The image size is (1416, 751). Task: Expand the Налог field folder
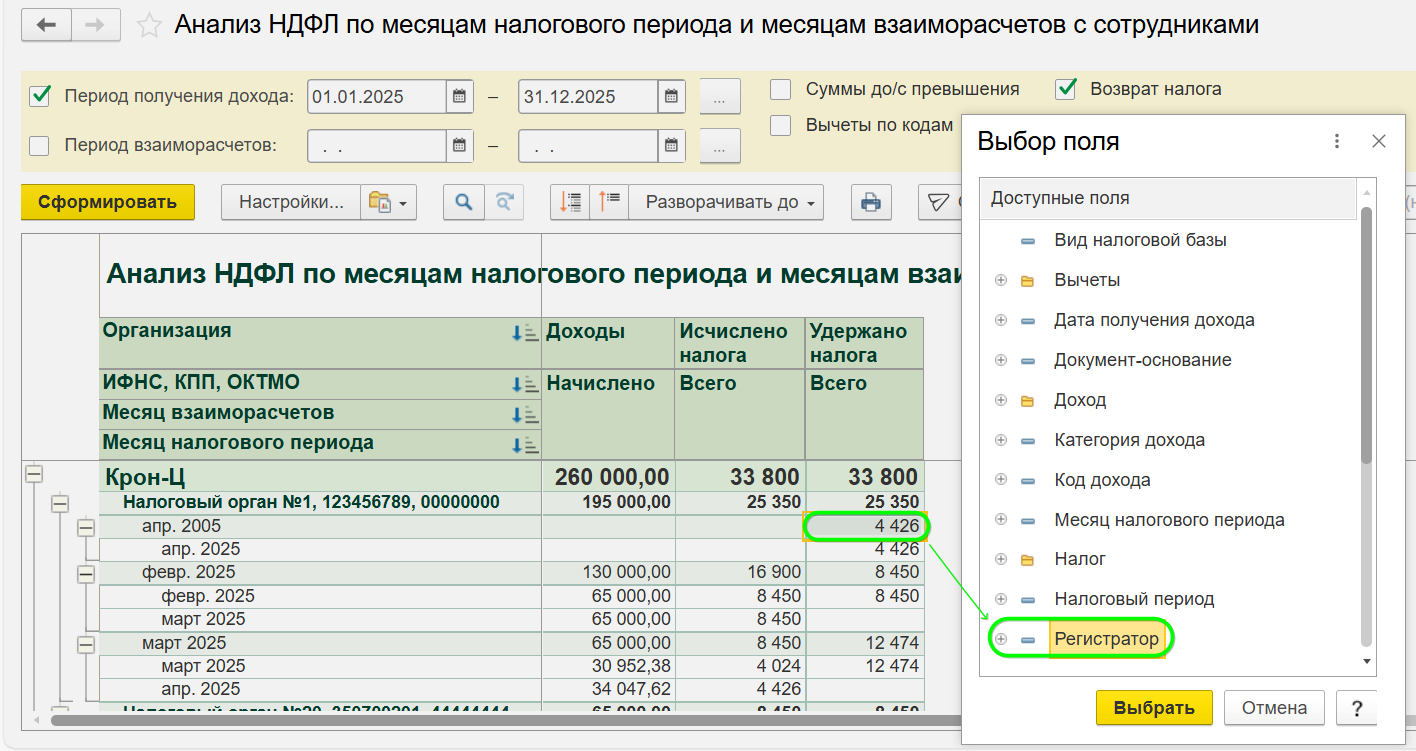tap(1001, 559)
